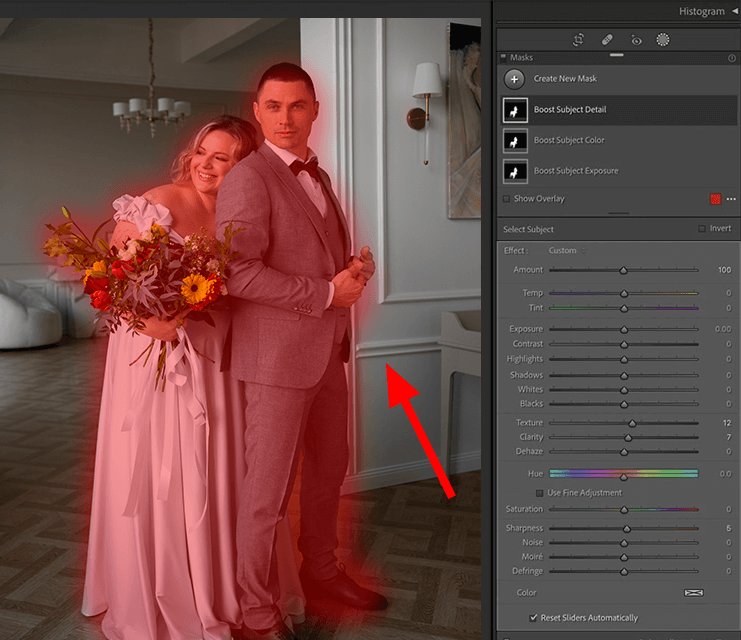Click the Boost Subject Detail mask thumbnail
Image resolution: width=741 pixels, height=640 pixels.
click(x=515, y=110)
